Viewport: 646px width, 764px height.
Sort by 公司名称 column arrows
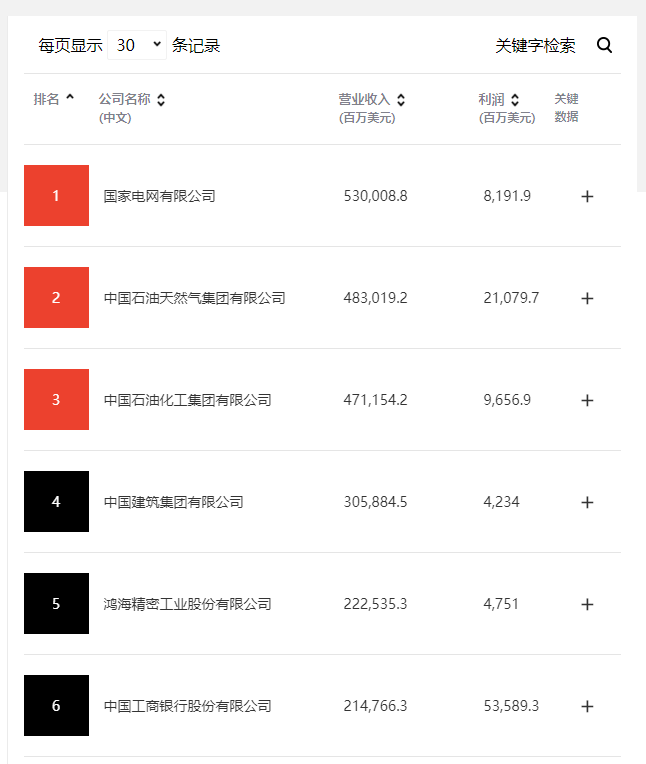[x=161, y=100]
